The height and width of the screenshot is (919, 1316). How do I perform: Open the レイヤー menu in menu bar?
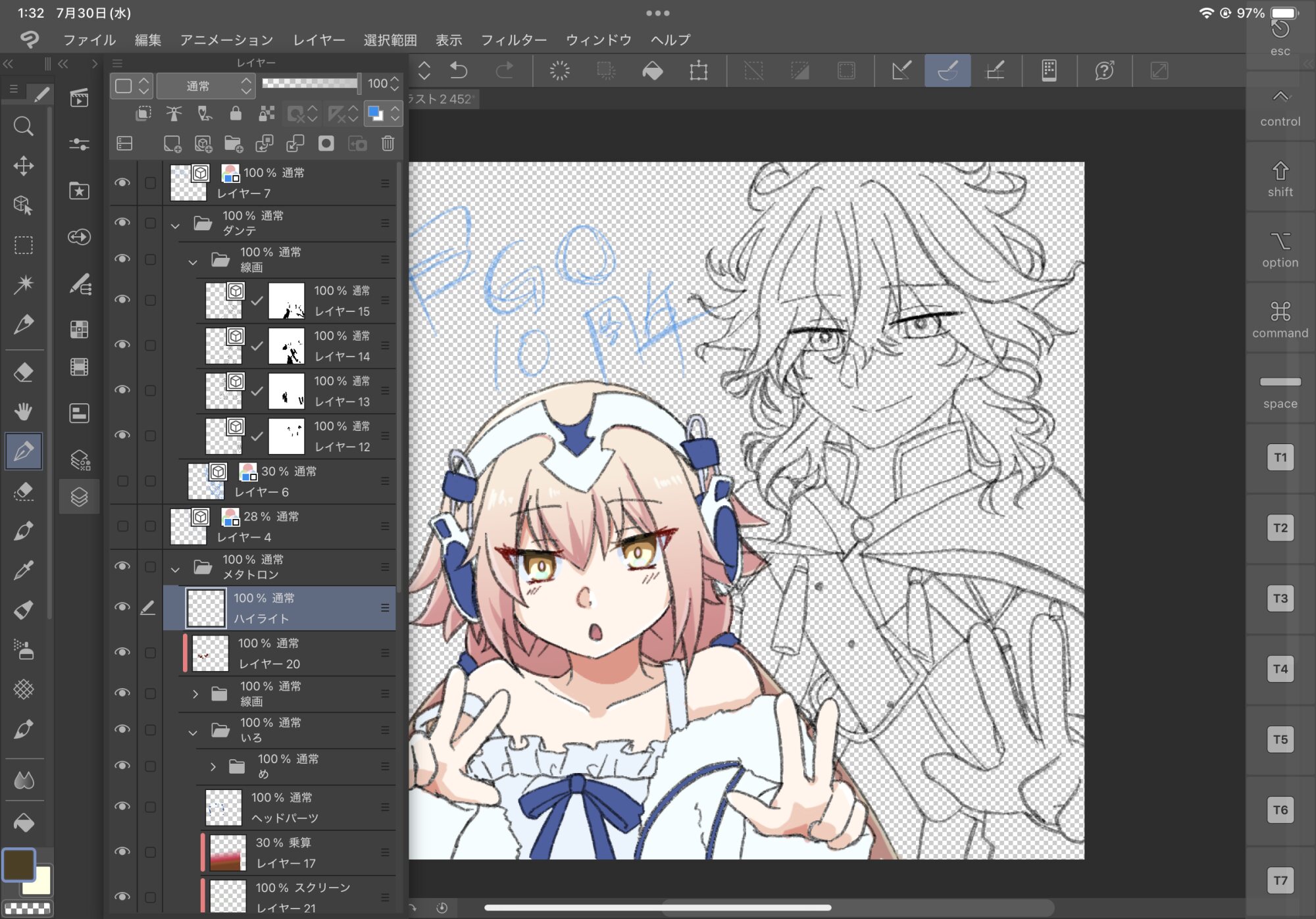[318, 40]
